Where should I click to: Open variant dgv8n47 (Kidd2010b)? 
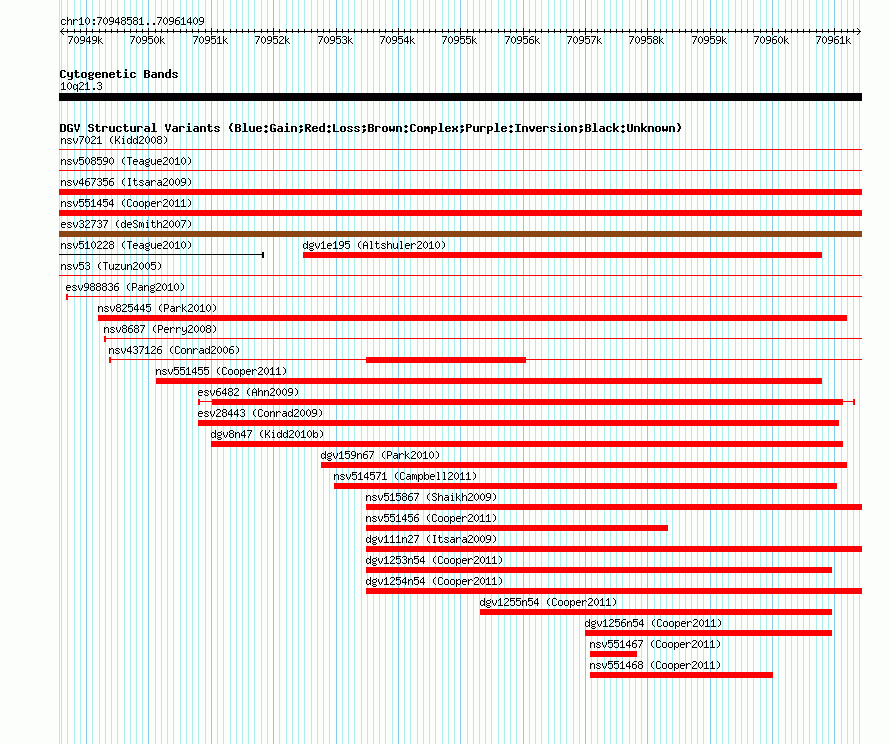[267, 434]
